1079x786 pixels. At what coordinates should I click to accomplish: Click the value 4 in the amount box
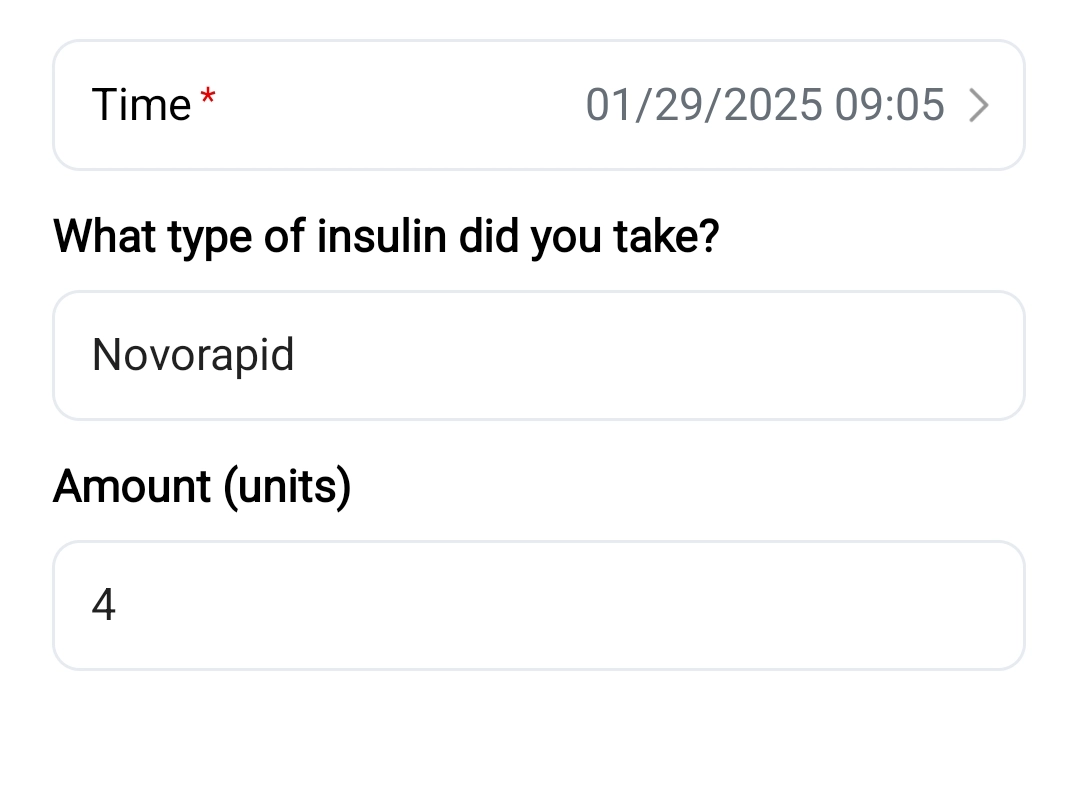coord(104,605)
